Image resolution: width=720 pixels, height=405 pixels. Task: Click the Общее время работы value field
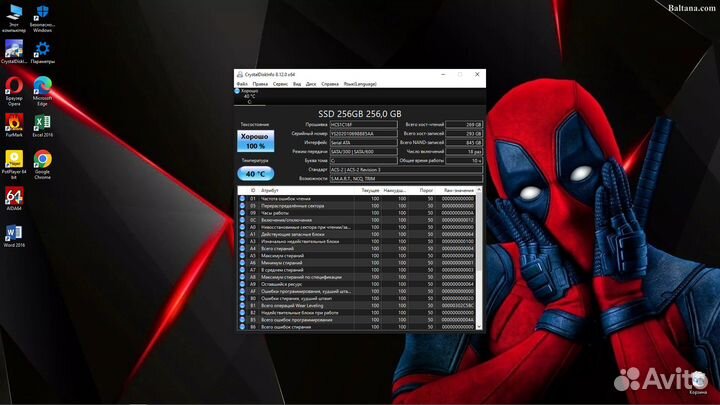click(464, 161)
